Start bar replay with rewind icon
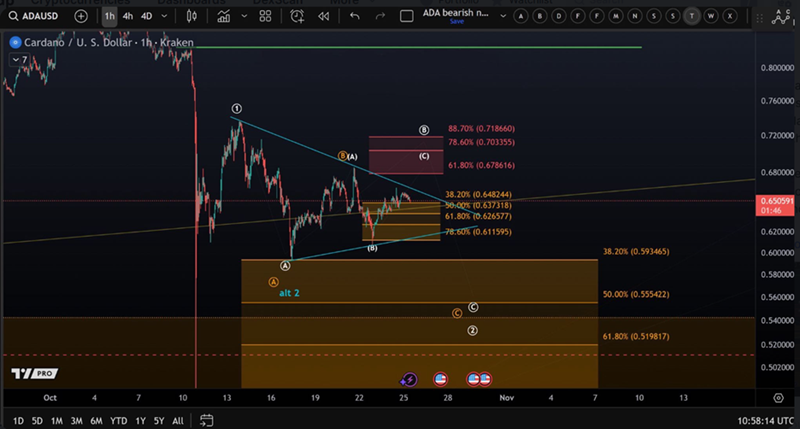Image resolution: width=800 pixels, height=429 pixels. (323, 16)
